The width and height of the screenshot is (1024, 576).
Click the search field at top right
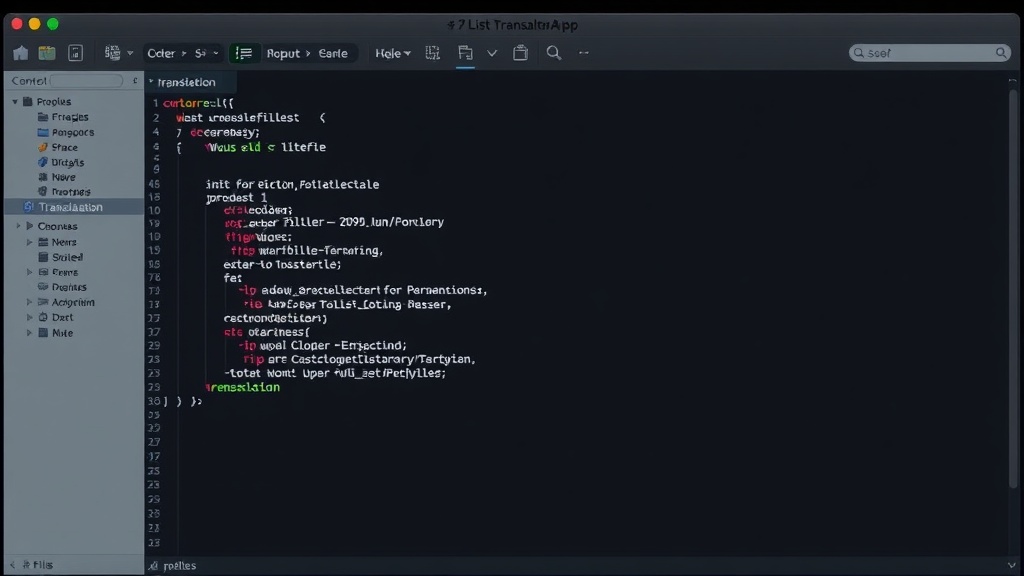pos(930,53)
